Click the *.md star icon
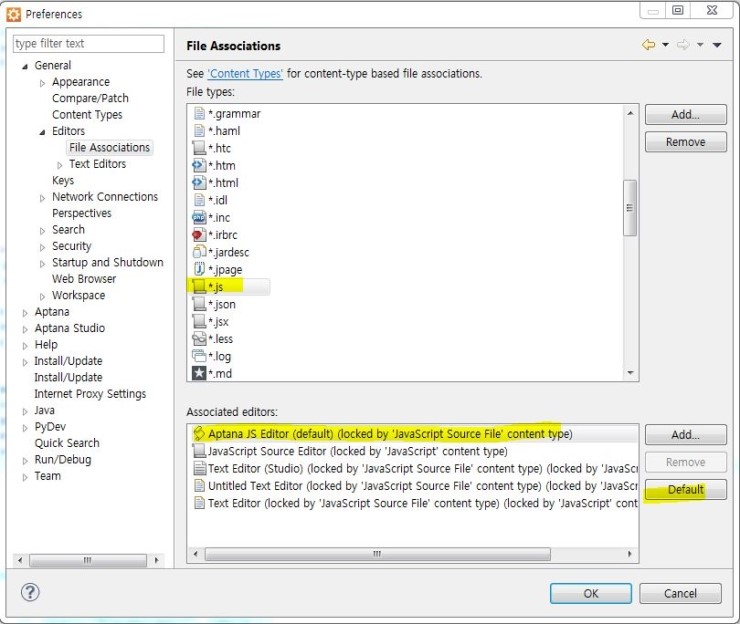The width and height of the screenshot is (740, 624). pos(199,373)
